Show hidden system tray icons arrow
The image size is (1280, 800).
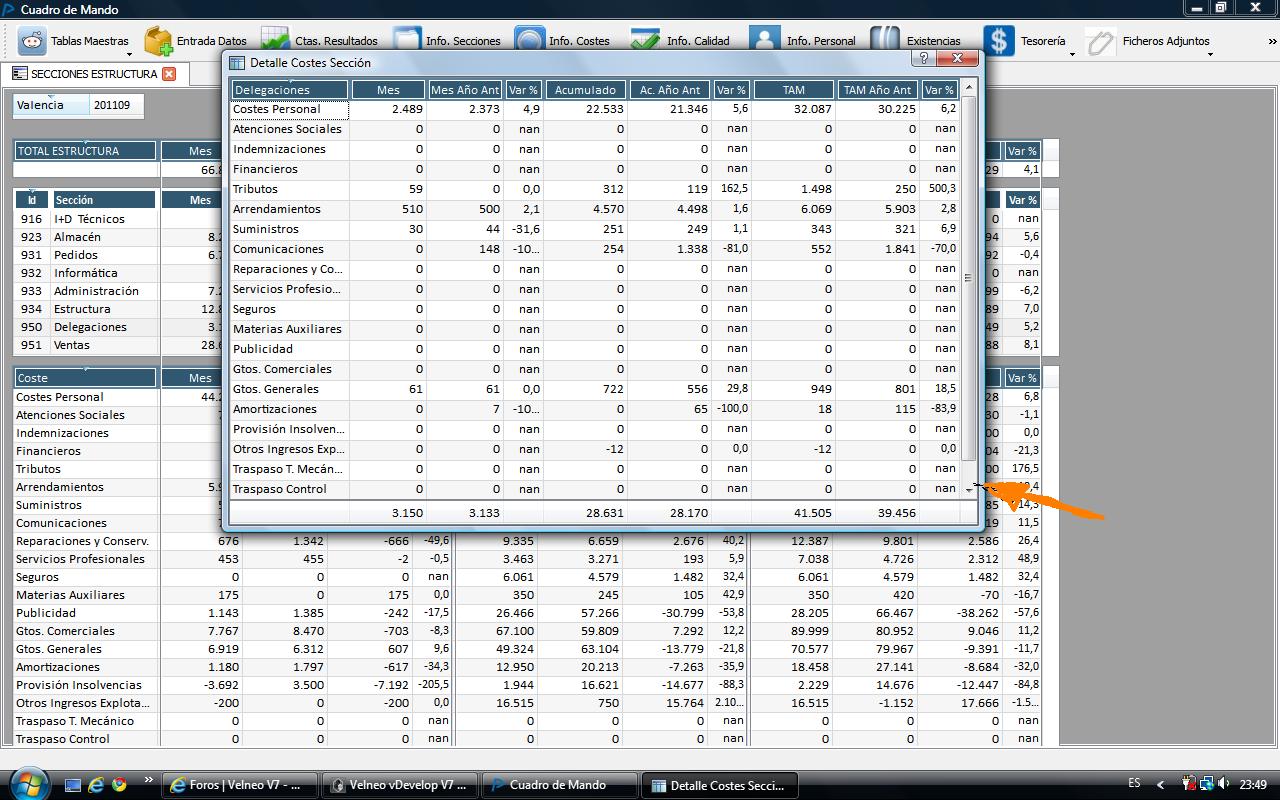click(x=1160, y=785)
